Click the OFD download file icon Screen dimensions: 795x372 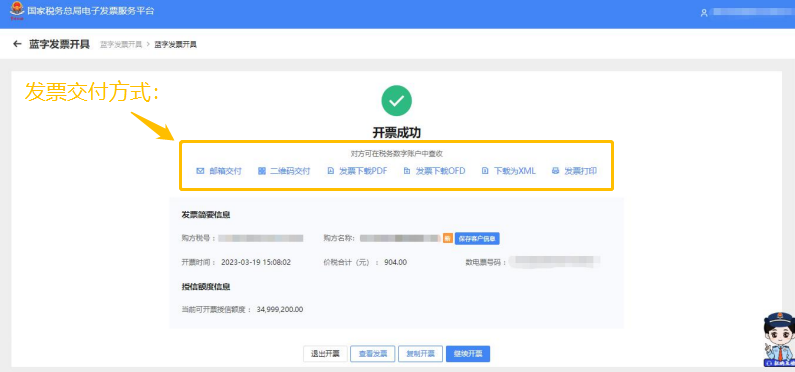pyautogui.click(x=407, y=171)
